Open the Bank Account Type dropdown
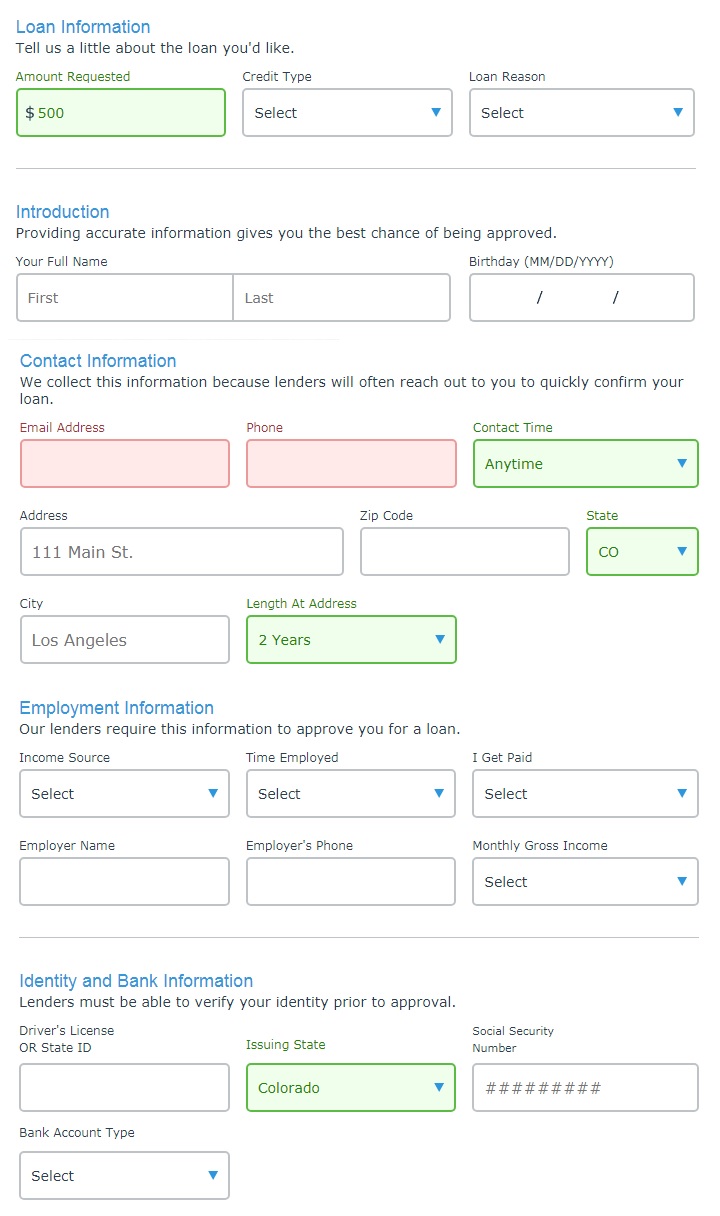 (x=125, y=1176)
